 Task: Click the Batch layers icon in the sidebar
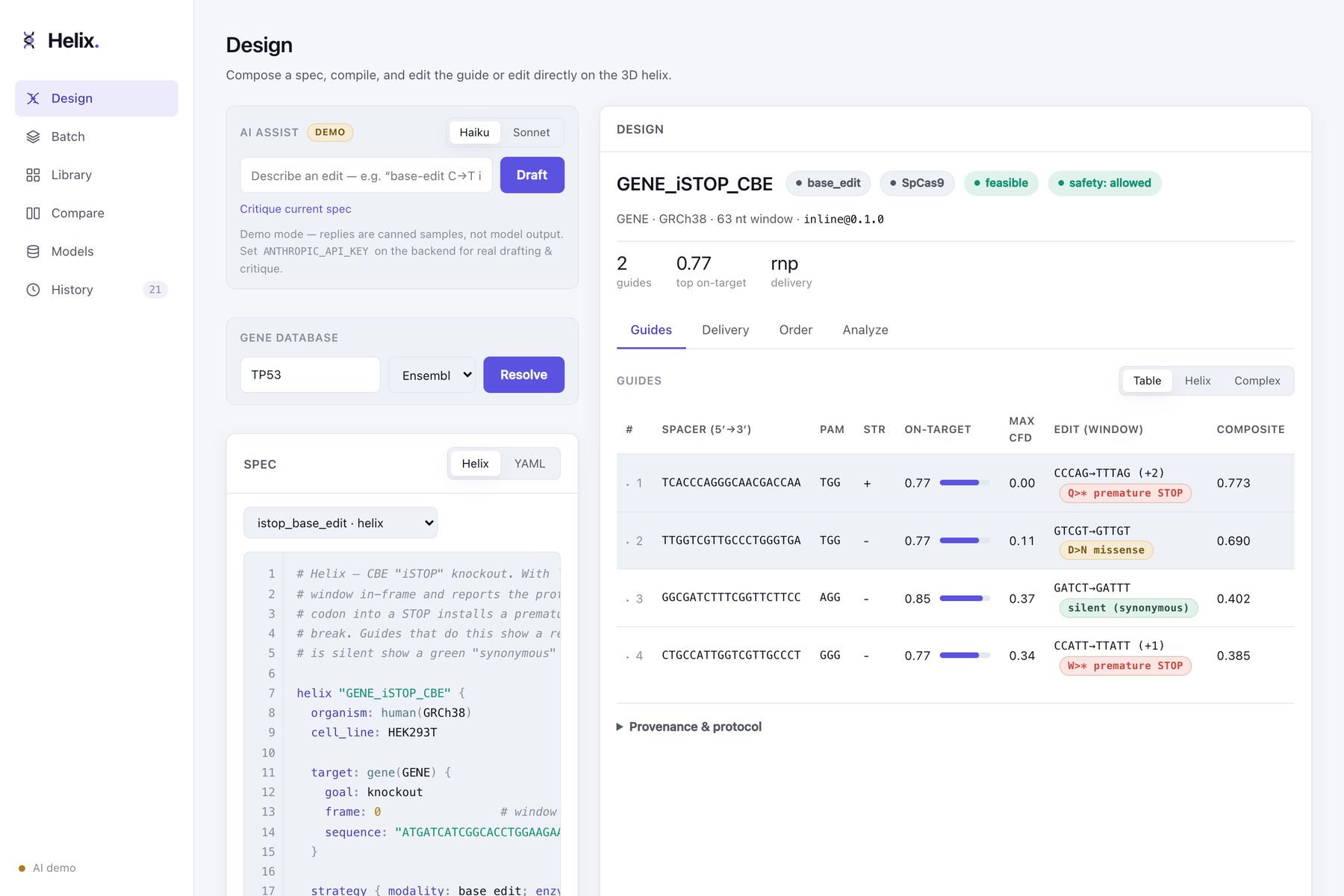pyautogui.click(x=33, y=137)
